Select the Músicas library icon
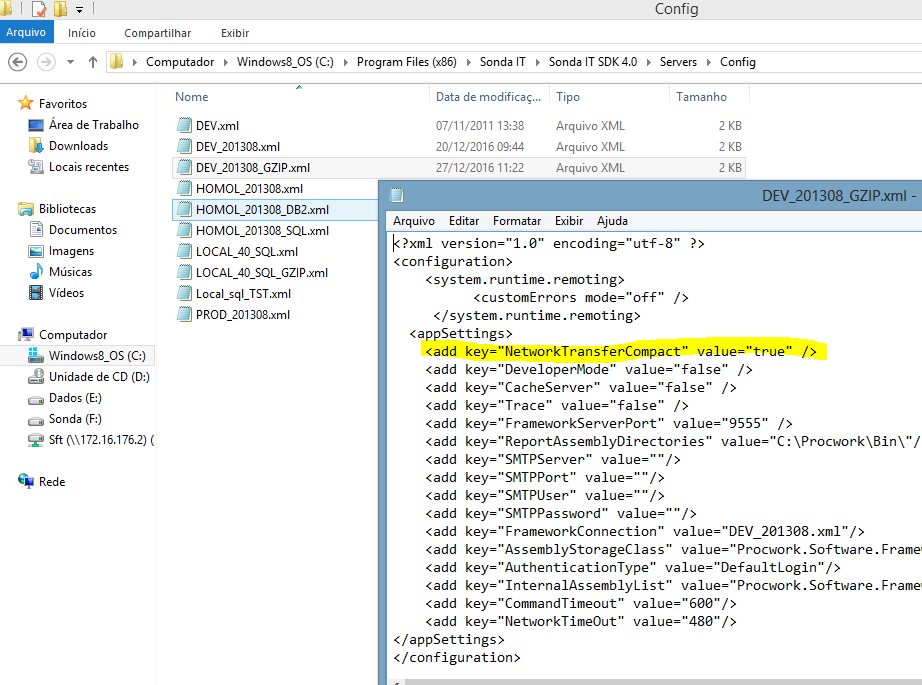This screenshot has width=922, height=685. (x=36, y=272)
